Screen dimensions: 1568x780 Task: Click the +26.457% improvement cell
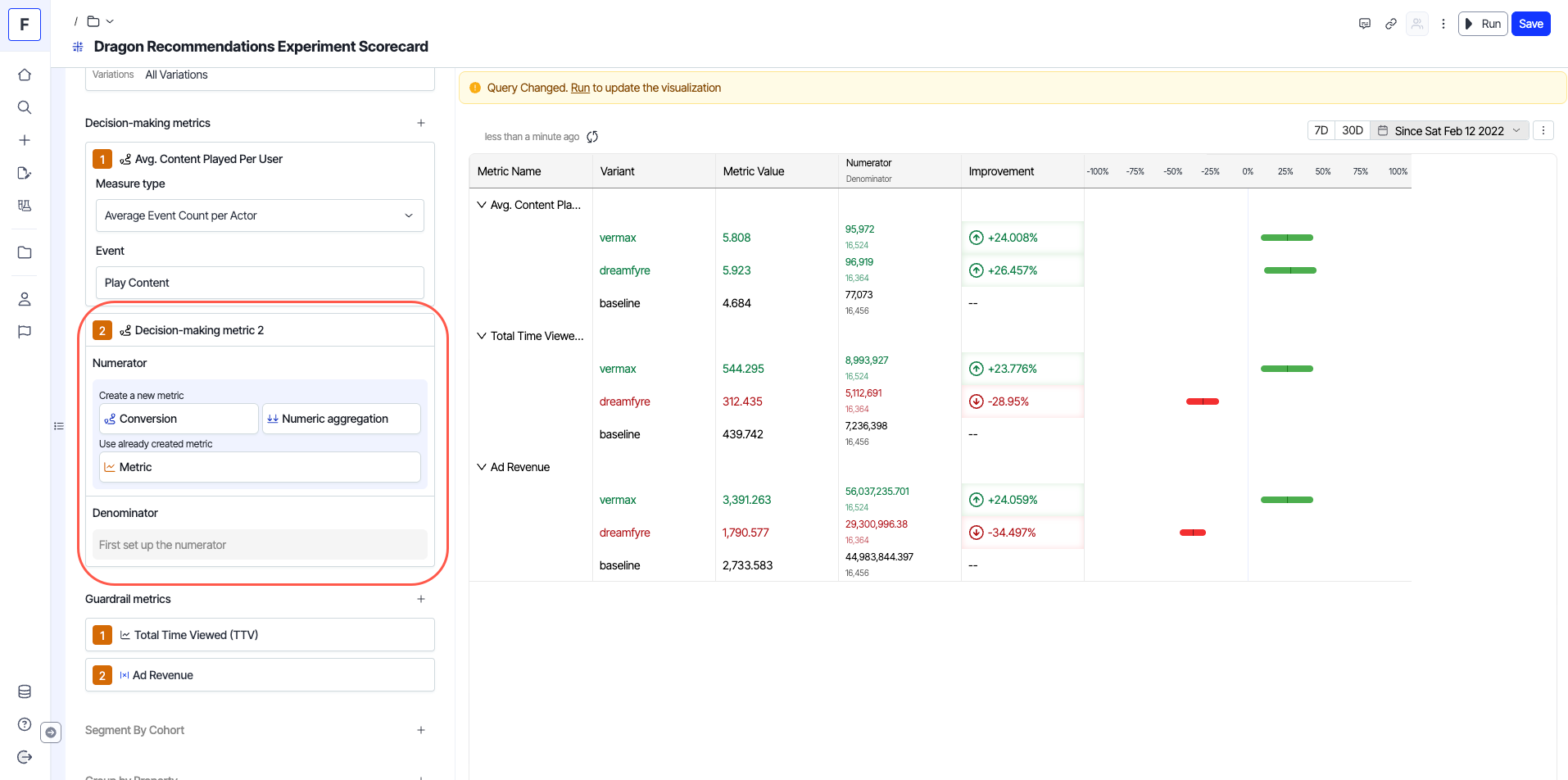[1022, 270]
